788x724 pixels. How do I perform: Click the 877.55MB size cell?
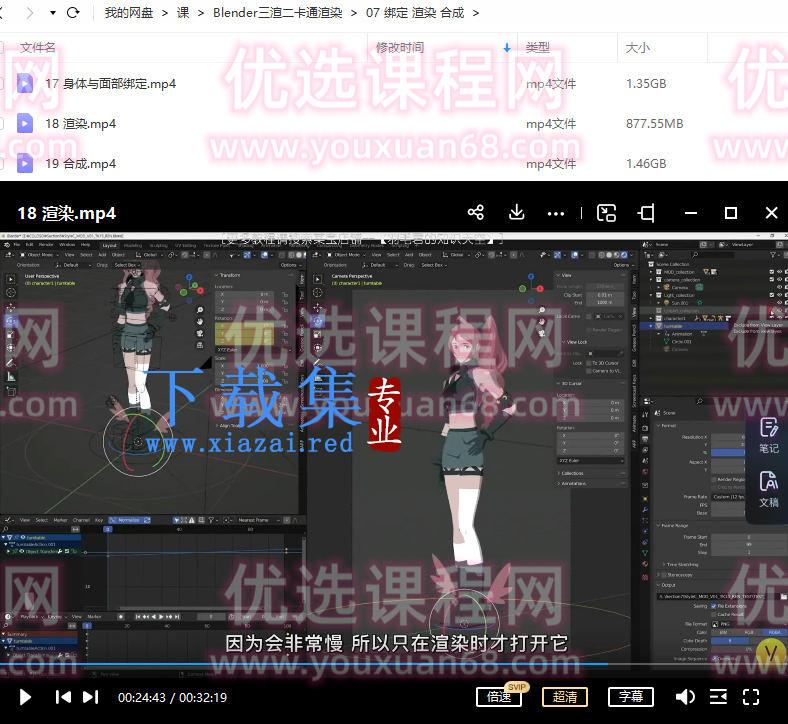(654, 124)
